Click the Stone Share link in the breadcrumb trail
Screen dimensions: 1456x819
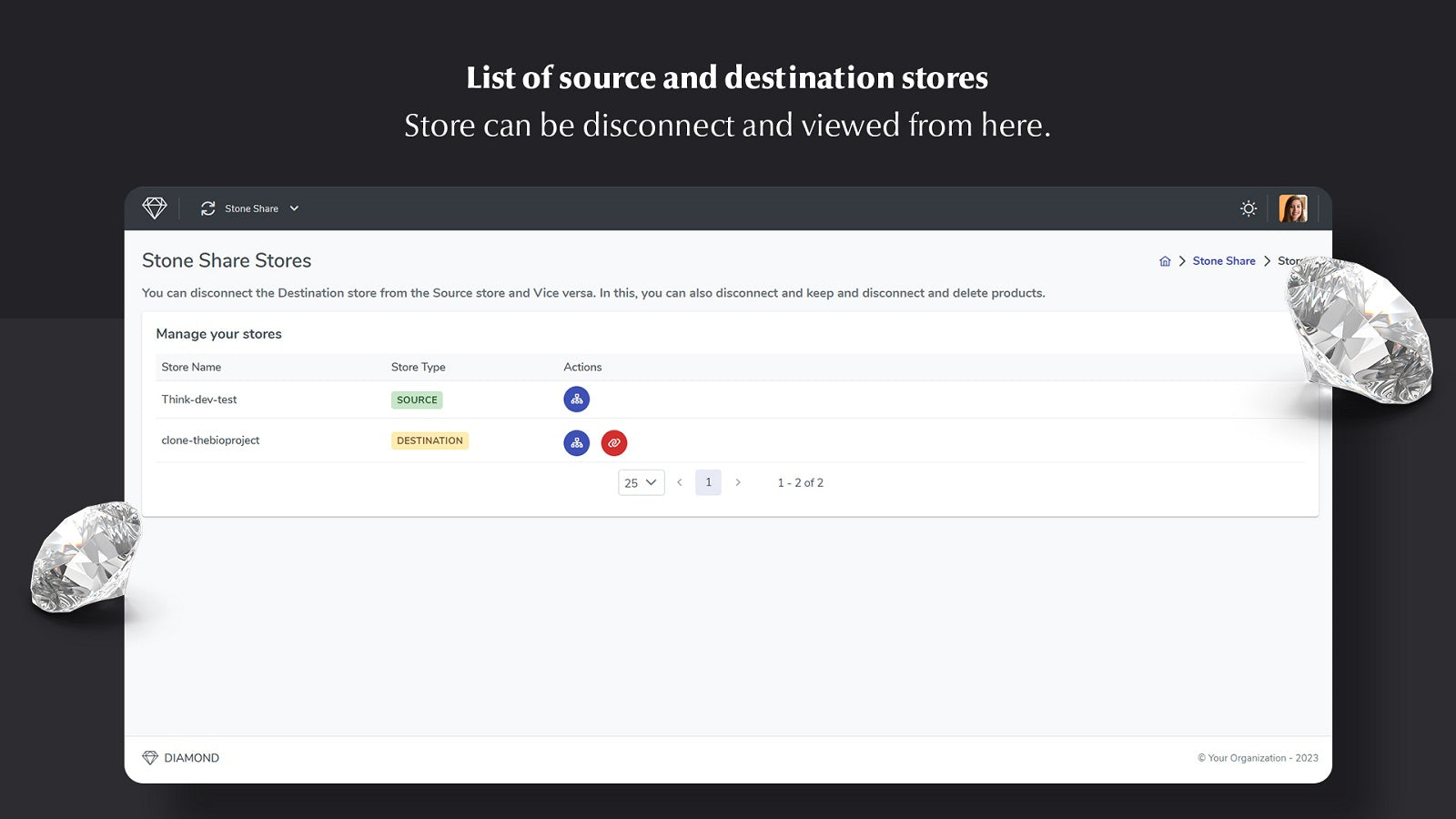click(x=1223, y=261)
